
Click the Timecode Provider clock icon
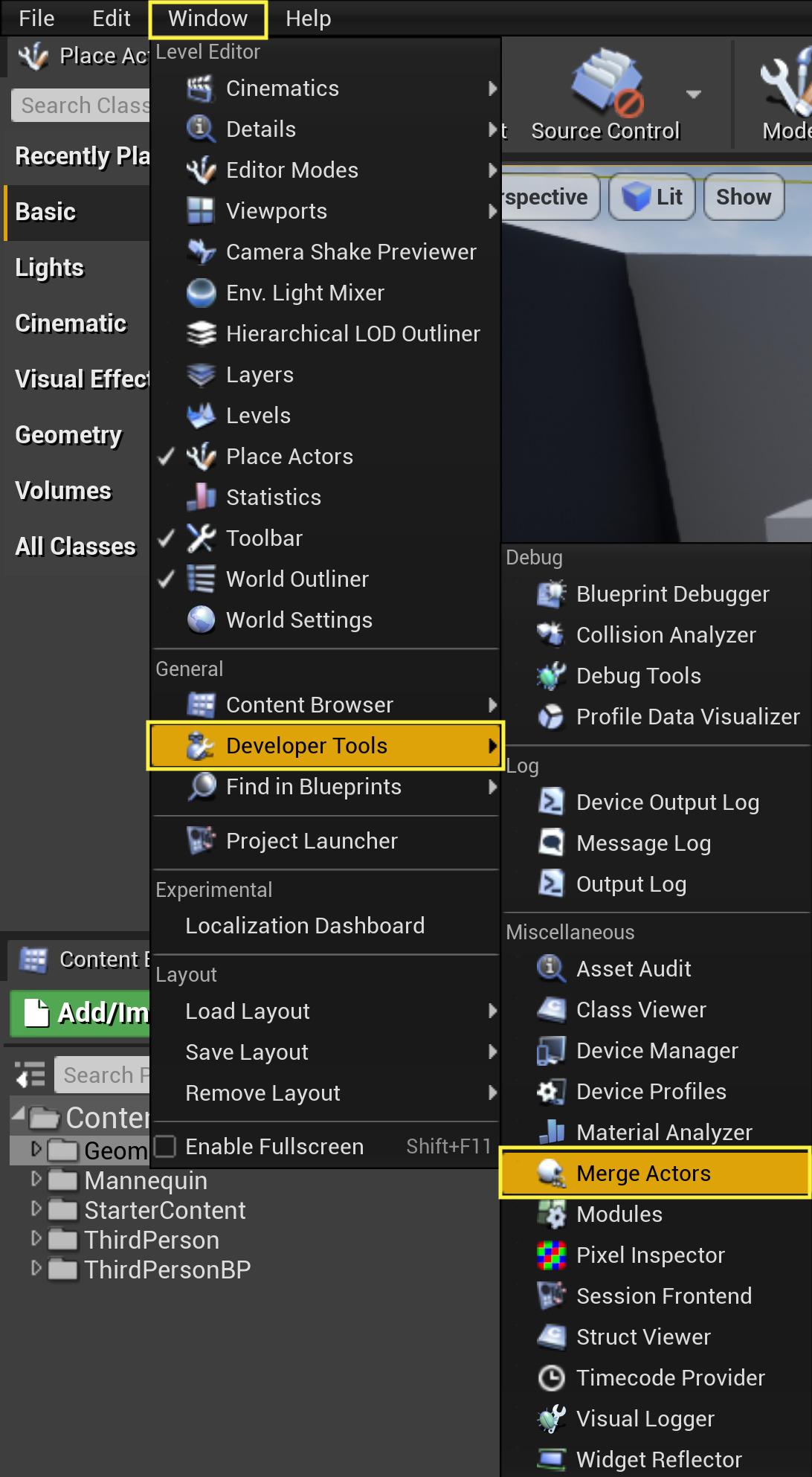[551, 1378]
